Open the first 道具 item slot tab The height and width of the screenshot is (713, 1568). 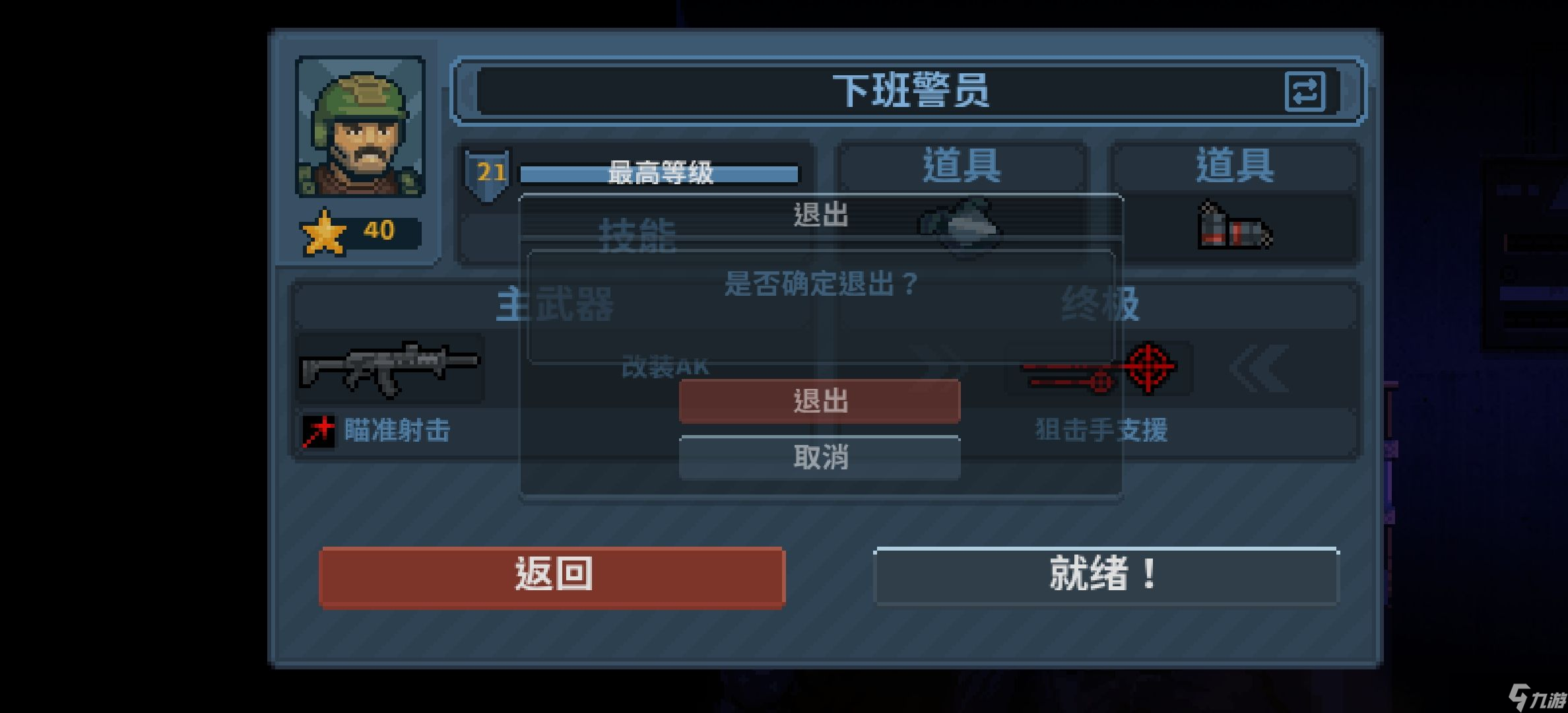(x=962, y=165)
